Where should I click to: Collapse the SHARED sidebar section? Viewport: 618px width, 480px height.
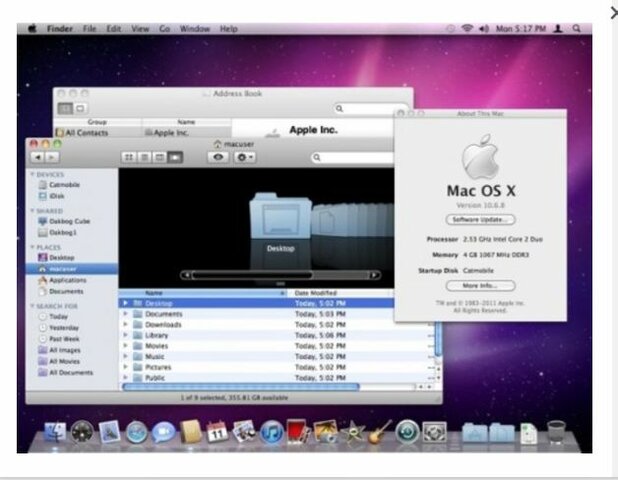[32, 211]
